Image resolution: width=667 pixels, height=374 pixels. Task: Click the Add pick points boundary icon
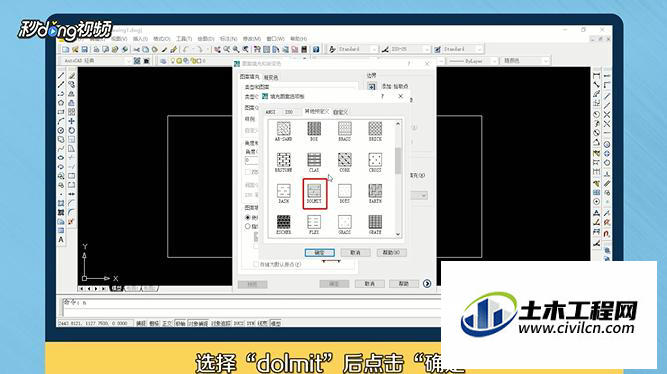[x=371, y=86]
